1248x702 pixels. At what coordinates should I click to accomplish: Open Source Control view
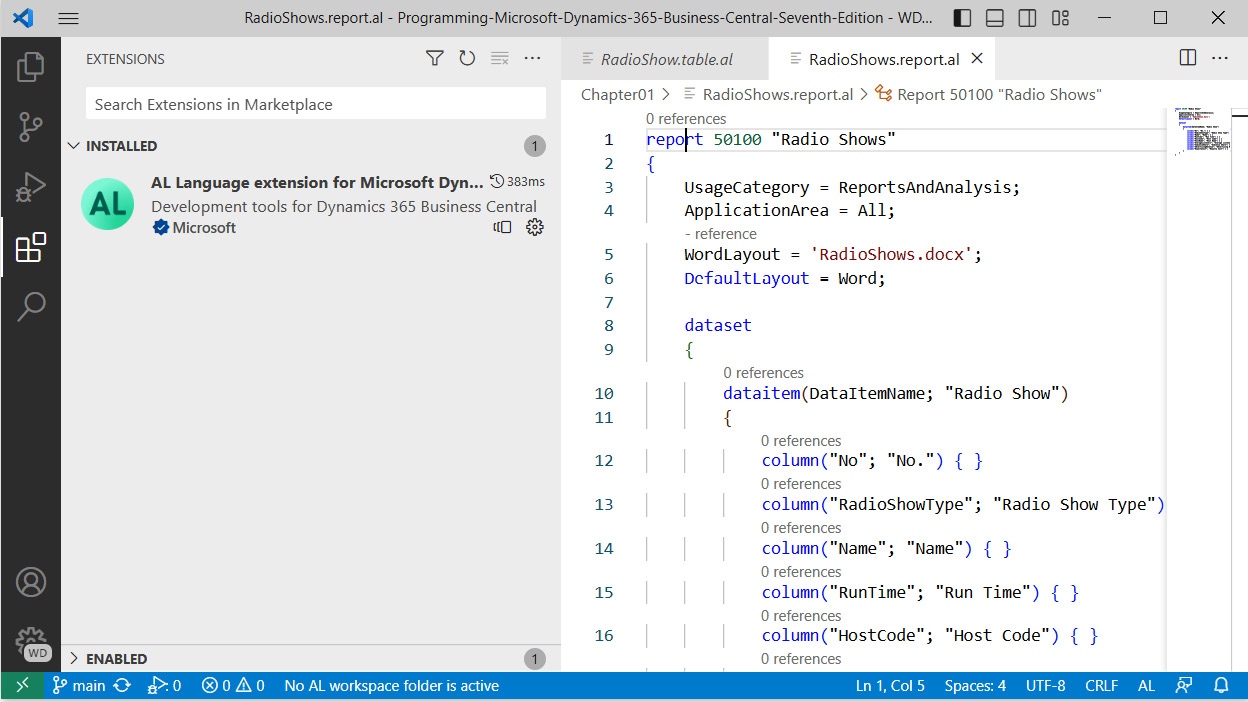click(30, 127)
